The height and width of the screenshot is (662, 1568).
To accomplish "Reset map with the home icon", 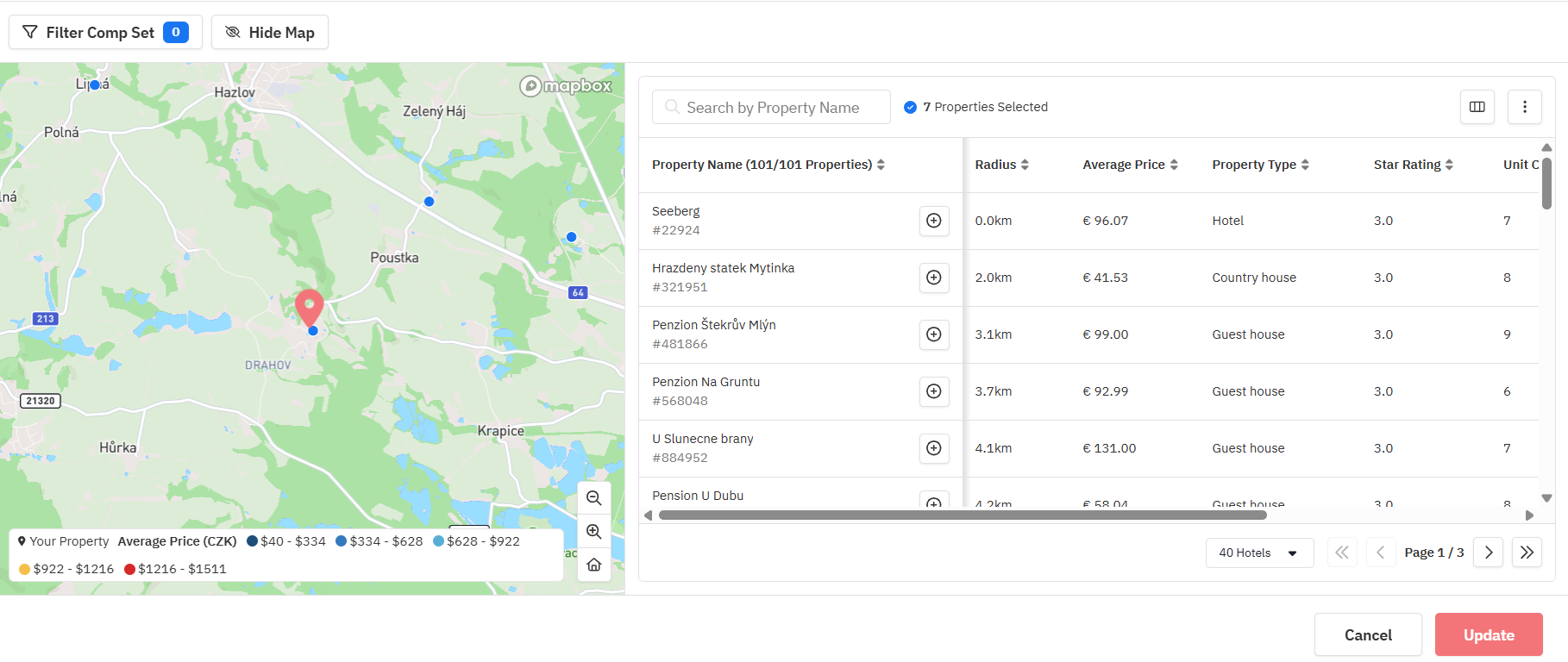I will (x=593, y=565).
